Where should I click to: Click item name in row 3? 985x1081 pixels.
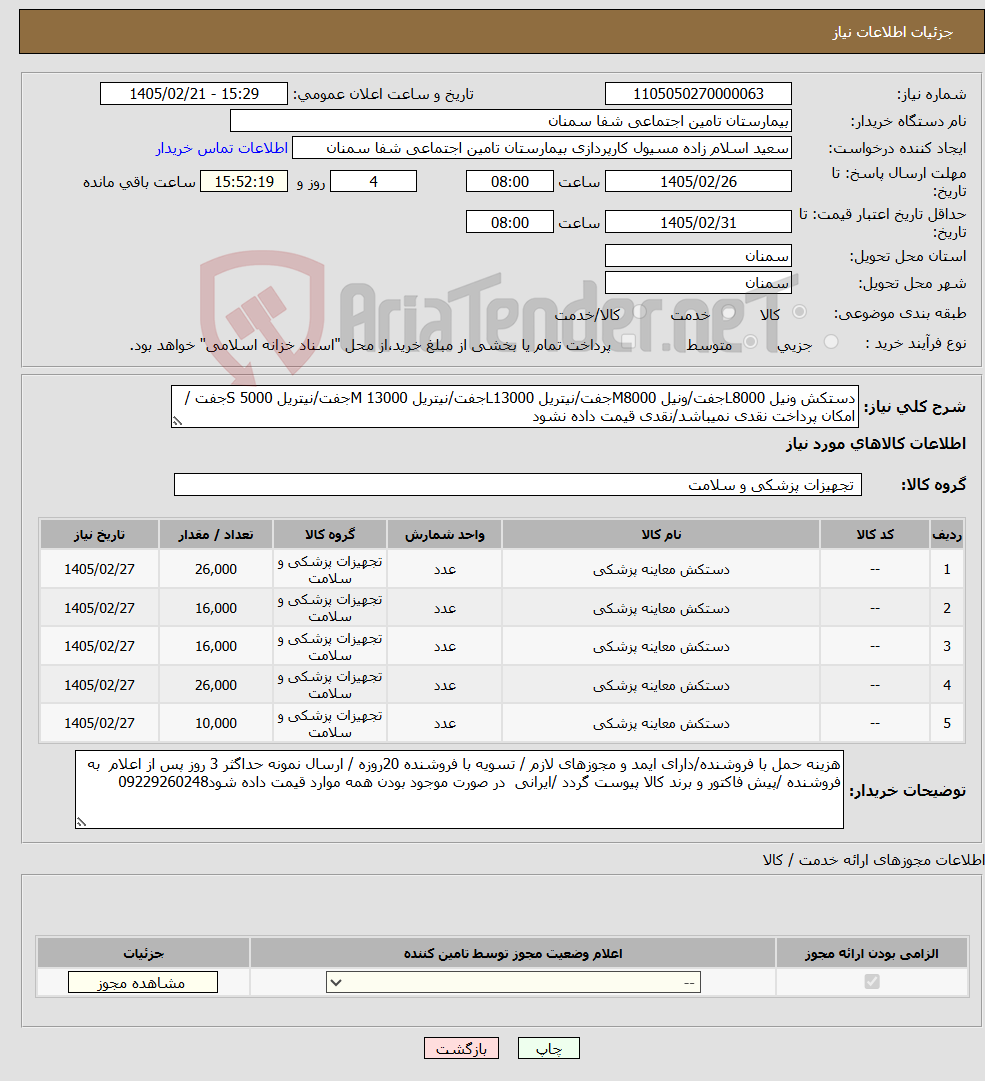click(661, 647)
